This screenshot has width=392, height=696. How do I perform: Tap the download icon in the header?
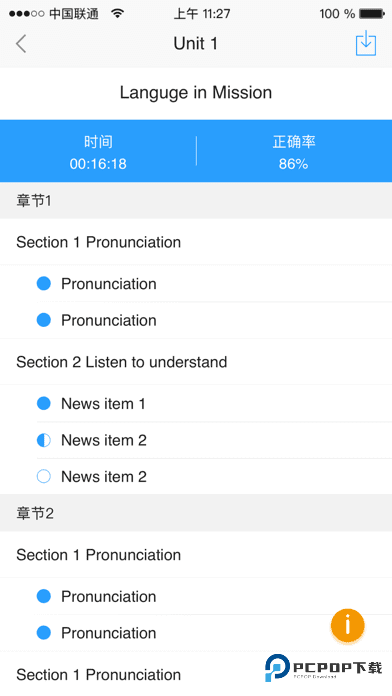pos(366,43)
